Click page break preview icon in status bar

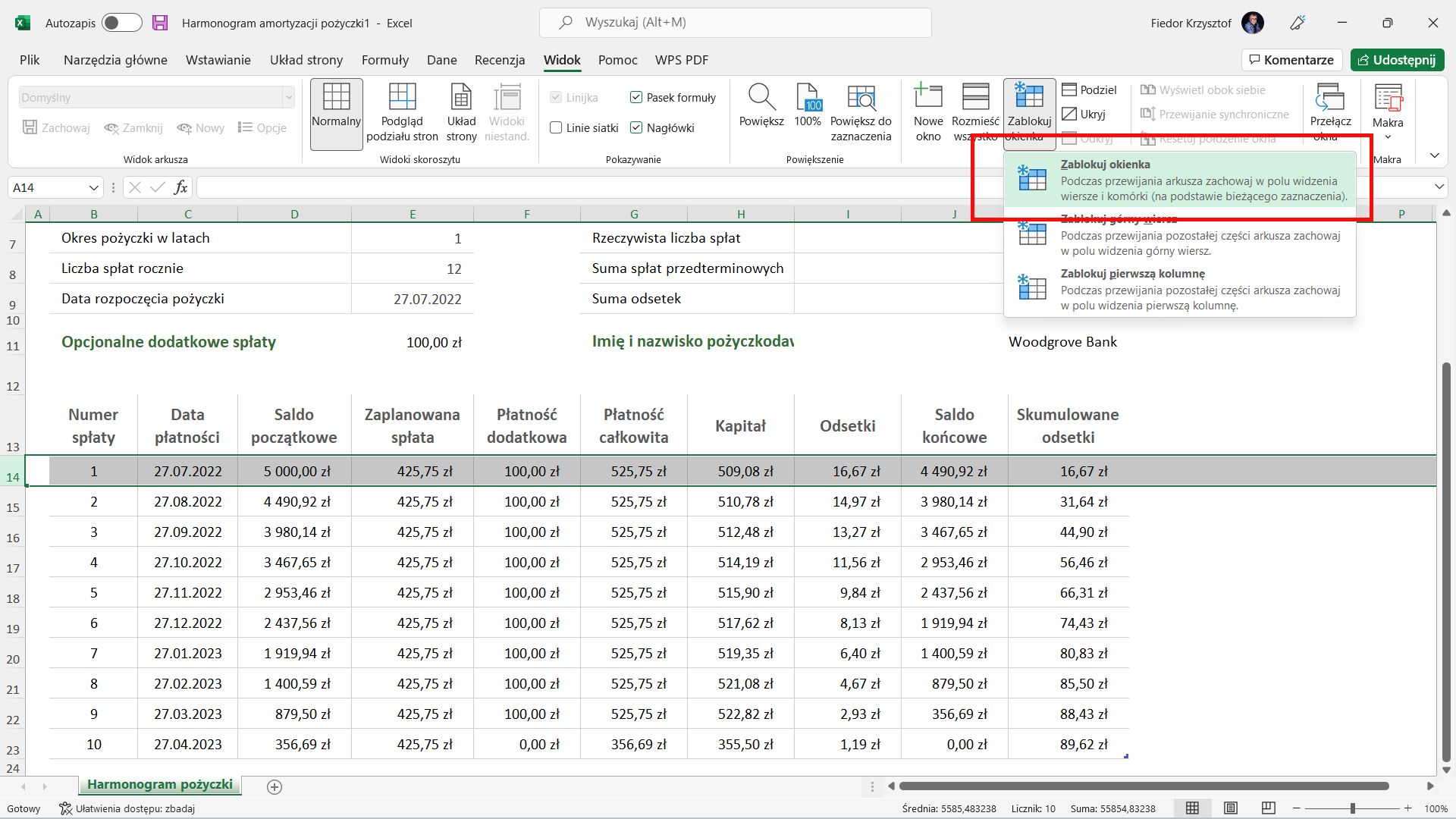tap(1268, 808)
